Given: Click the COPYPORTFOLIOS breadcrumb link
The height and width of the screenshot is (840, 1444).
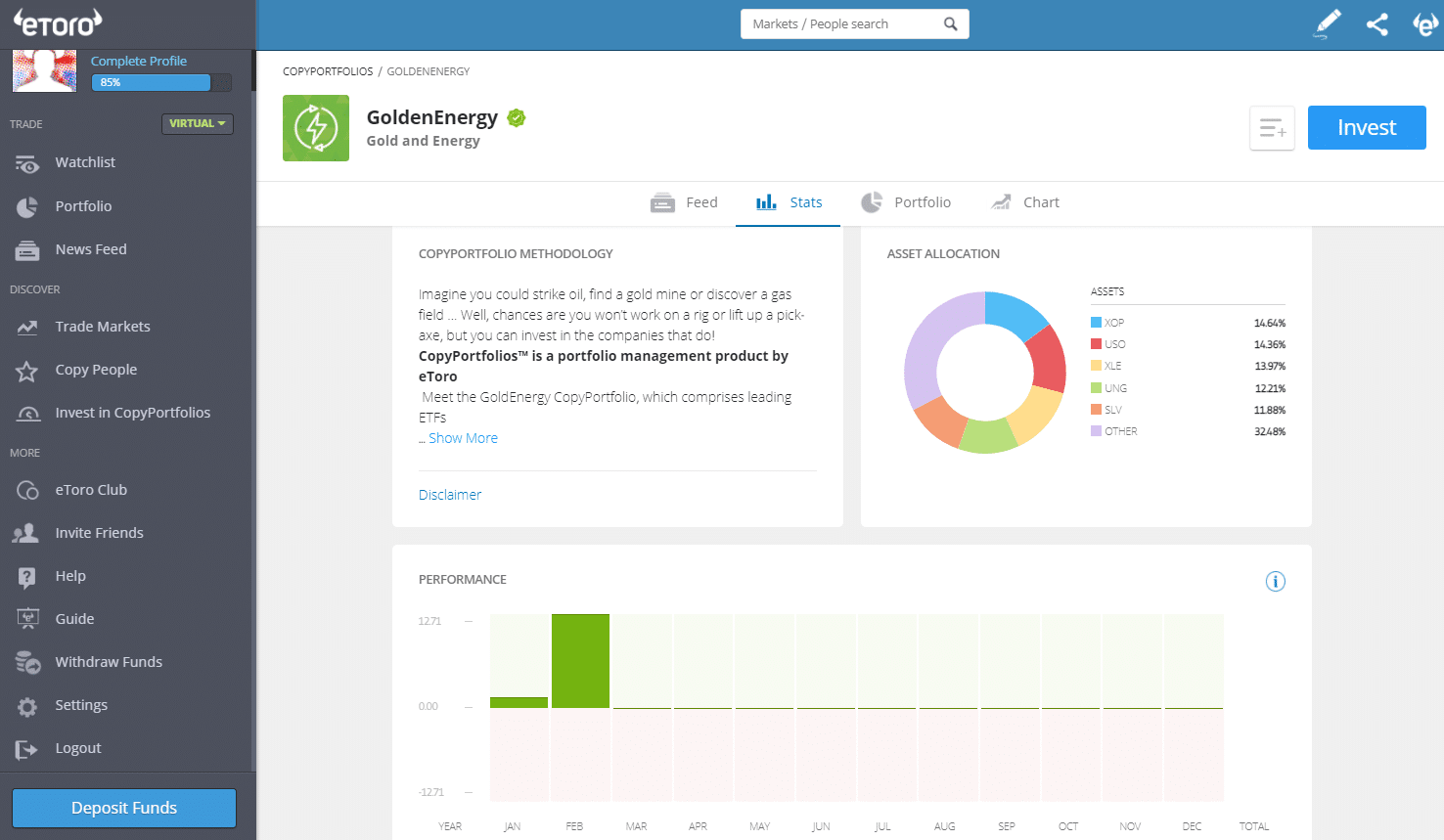Looking at the screenshot, I should click(x=328, y=71).
